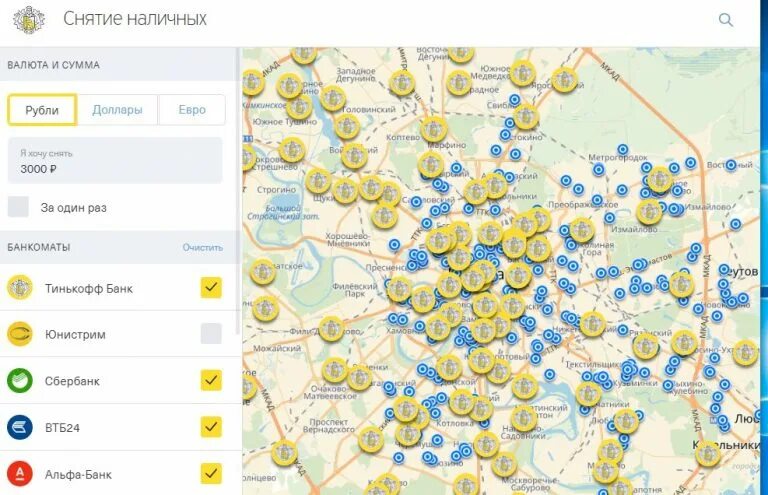The image size is (768, 495).
Task: Select blue ATM dot at Метрогородок label
Action: pos(623,150)
